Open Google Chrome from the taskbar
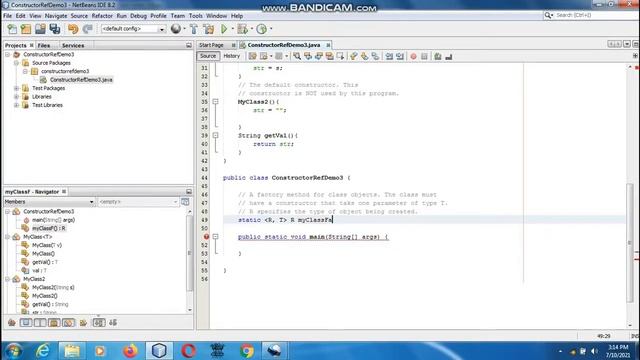Screen dimensions: 640x360 pyautogui.click(x=247, y=351)
